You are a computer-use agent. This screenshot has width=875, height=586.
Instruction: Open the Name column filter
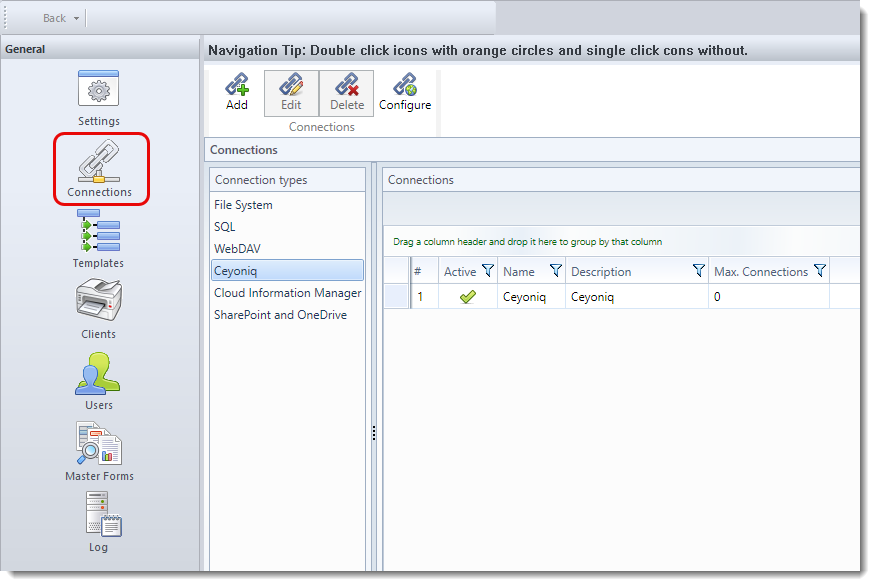tap(555, 271)
